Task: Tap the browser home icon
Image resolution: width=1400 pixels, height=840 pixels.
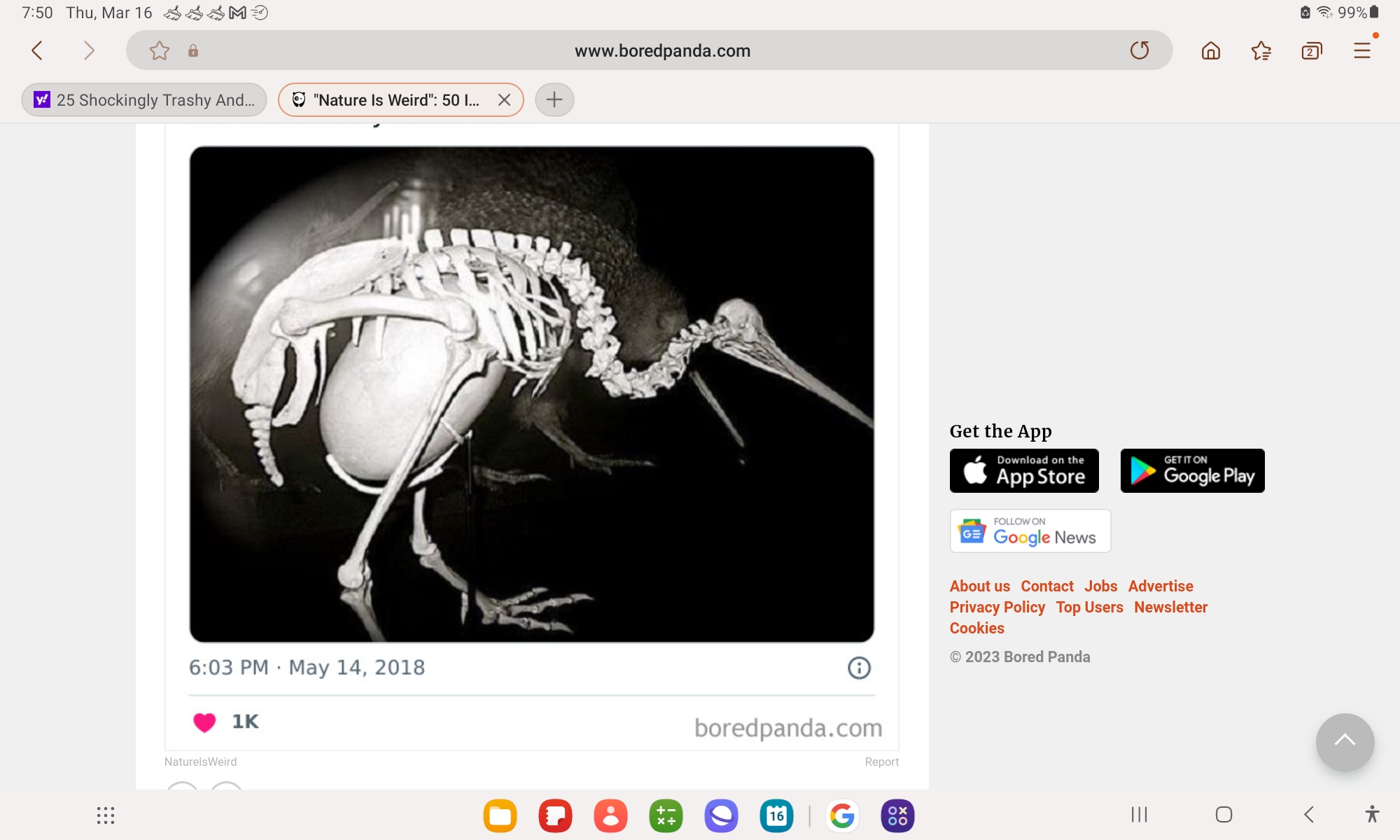Action: point(1210,50)
